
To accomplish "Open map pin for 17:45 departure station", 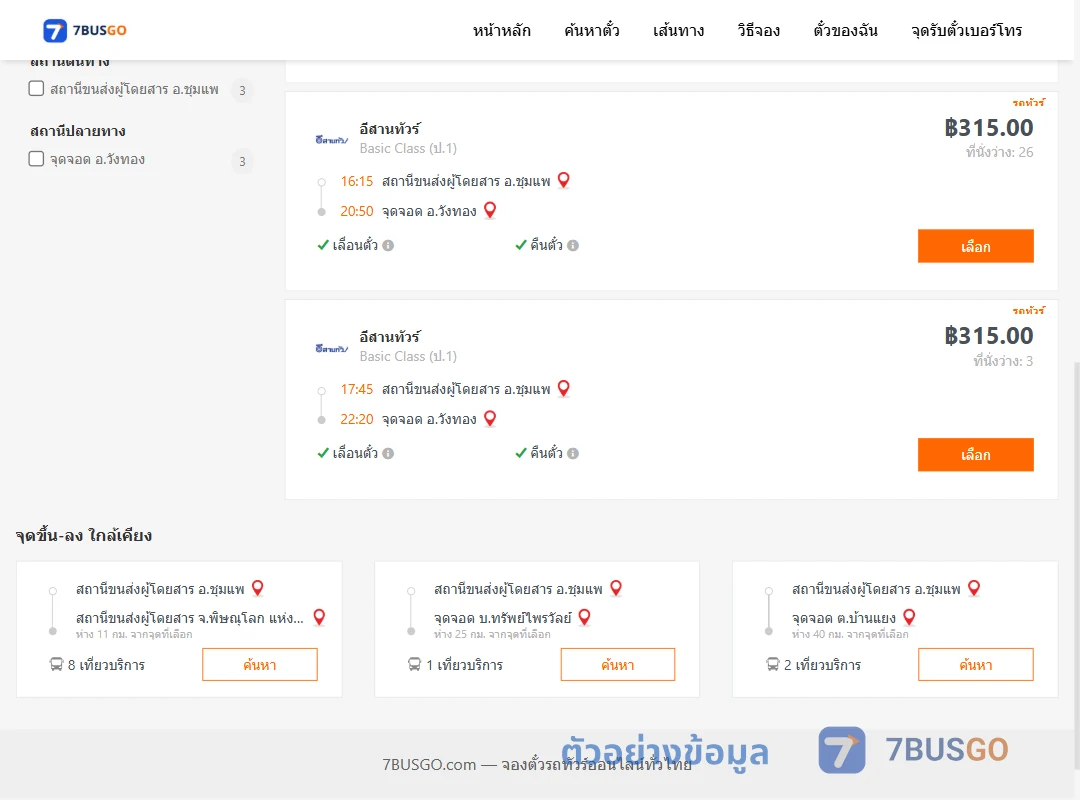I will click(x=563, y=388).
